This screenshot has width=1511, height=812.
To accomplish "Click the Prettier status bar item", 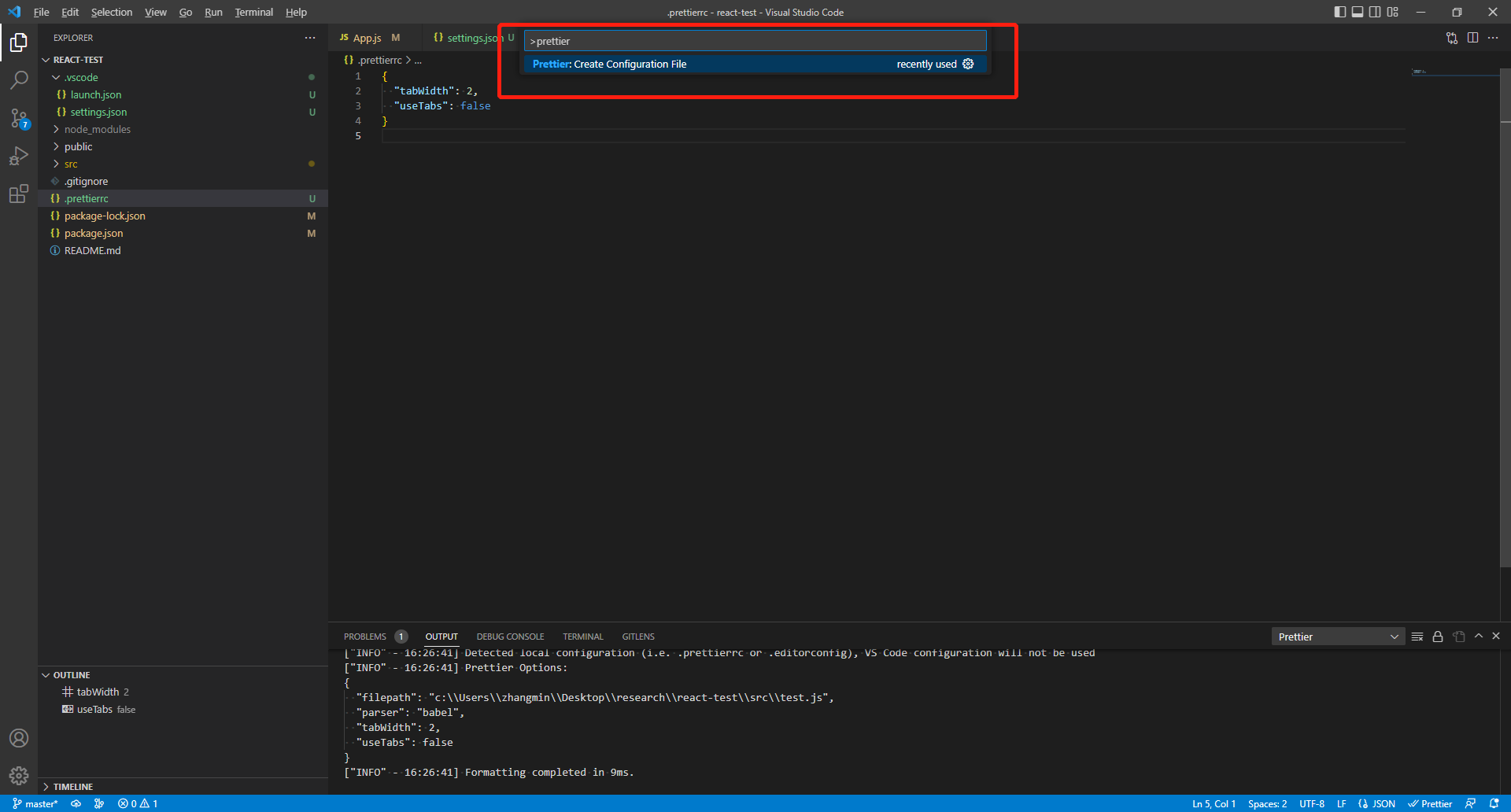I will click(1430, 803).
